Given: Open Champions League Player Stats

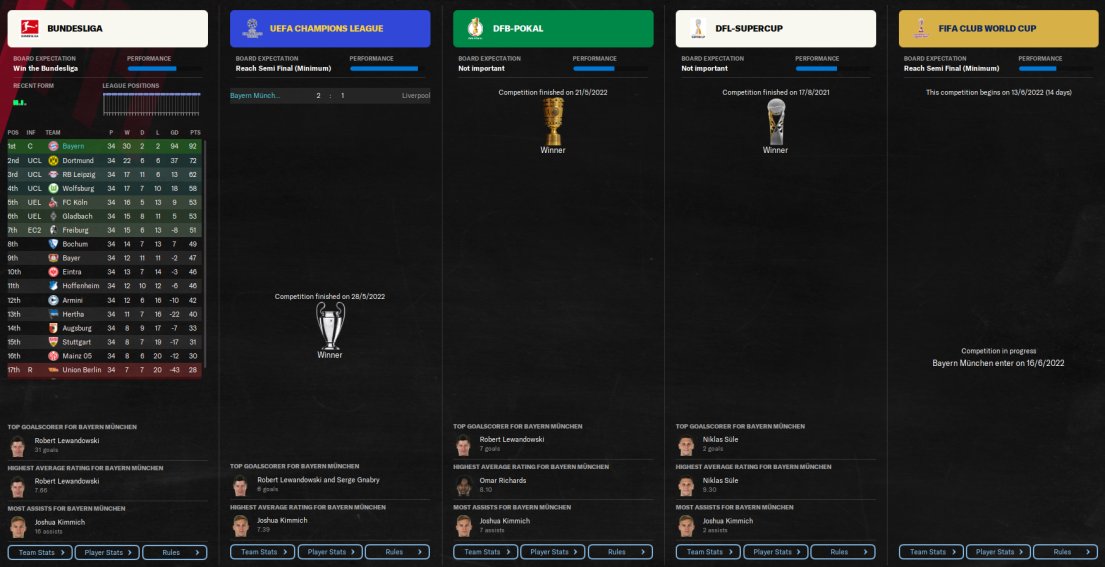Looking at the screenshot, I should (x=330, y=552).
